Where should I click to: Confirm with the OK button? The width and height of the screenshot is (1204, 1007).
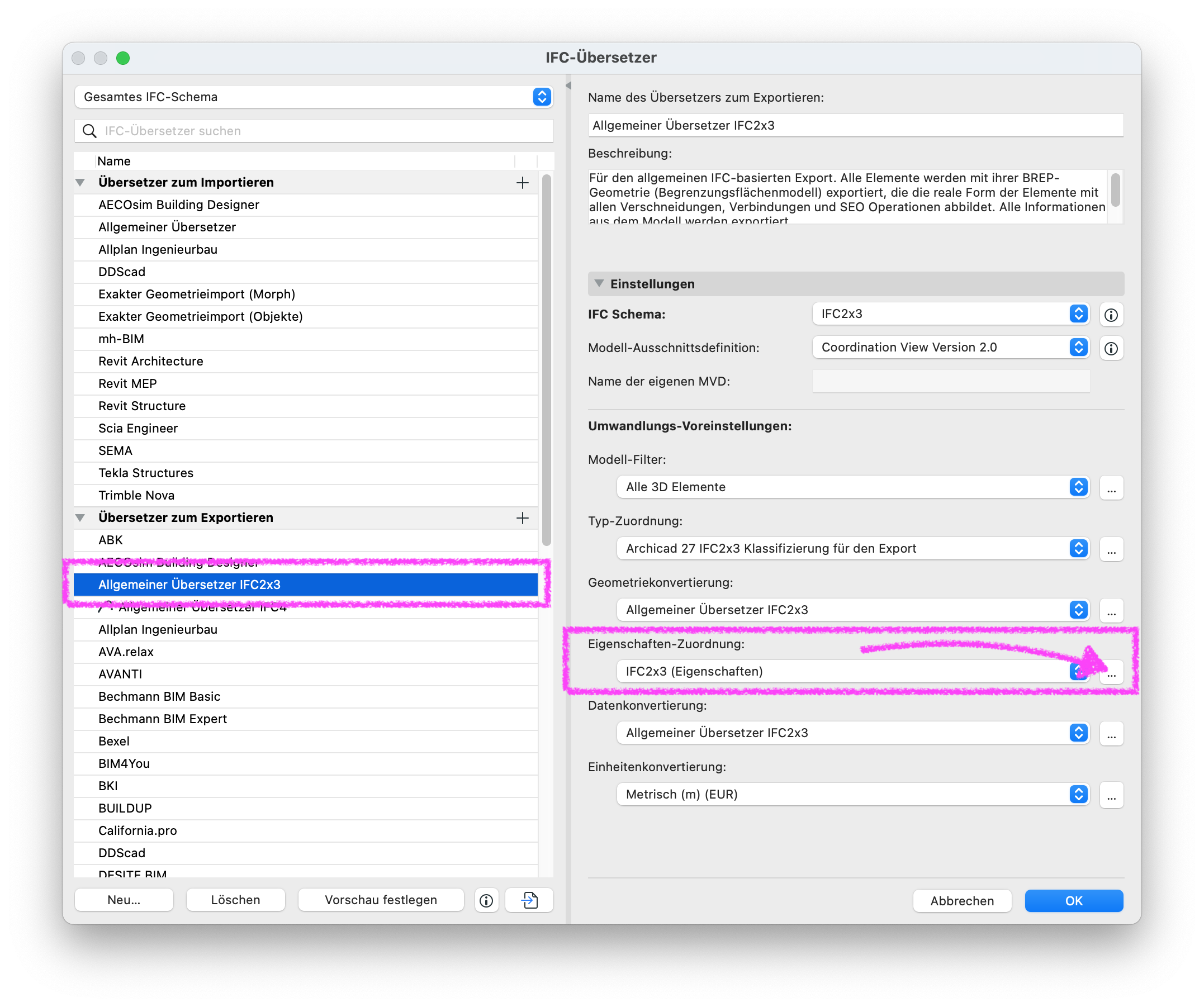(1074, 901)
